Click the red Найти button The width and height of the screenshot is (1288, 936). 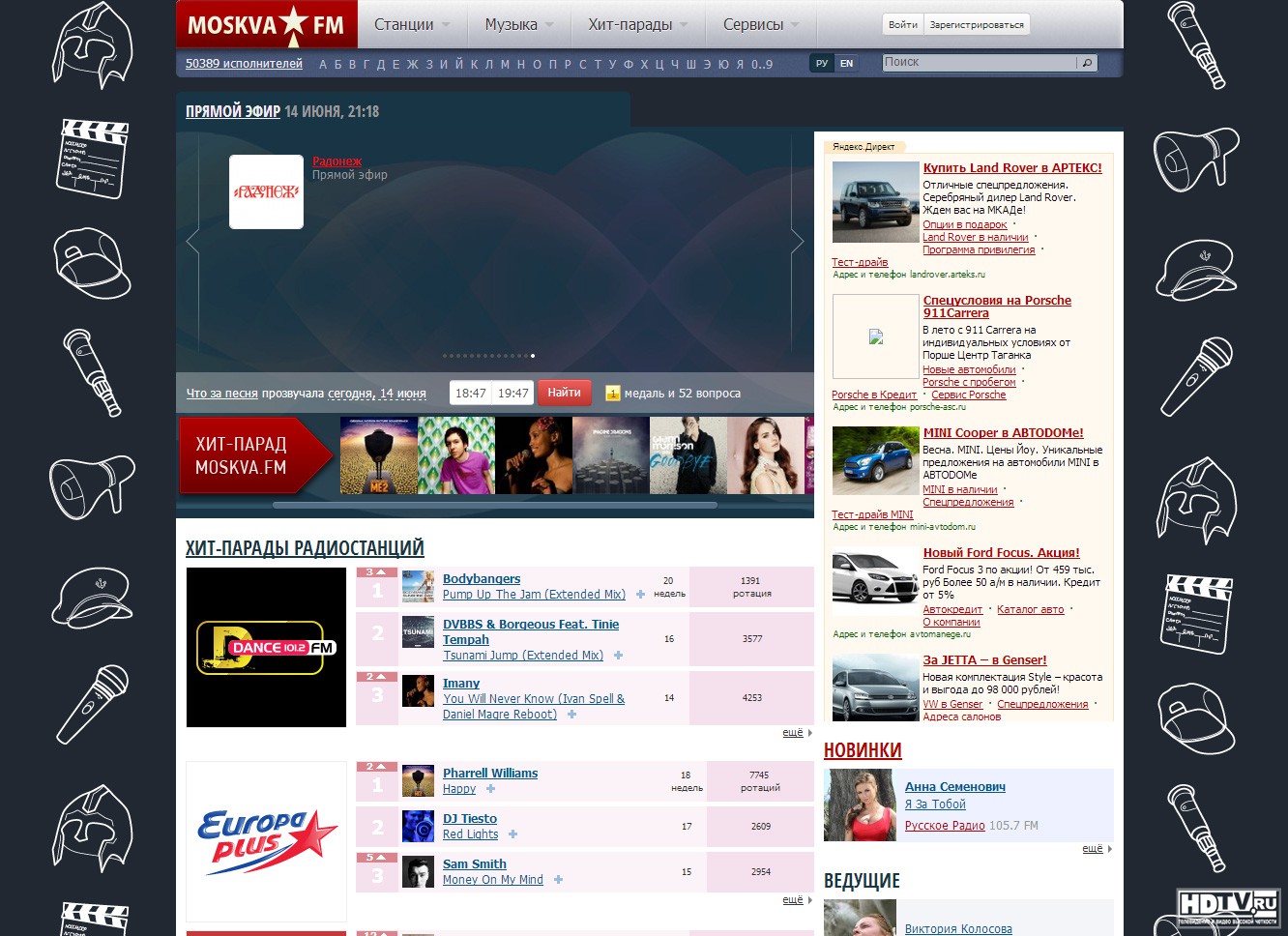(x=565, y=393)
